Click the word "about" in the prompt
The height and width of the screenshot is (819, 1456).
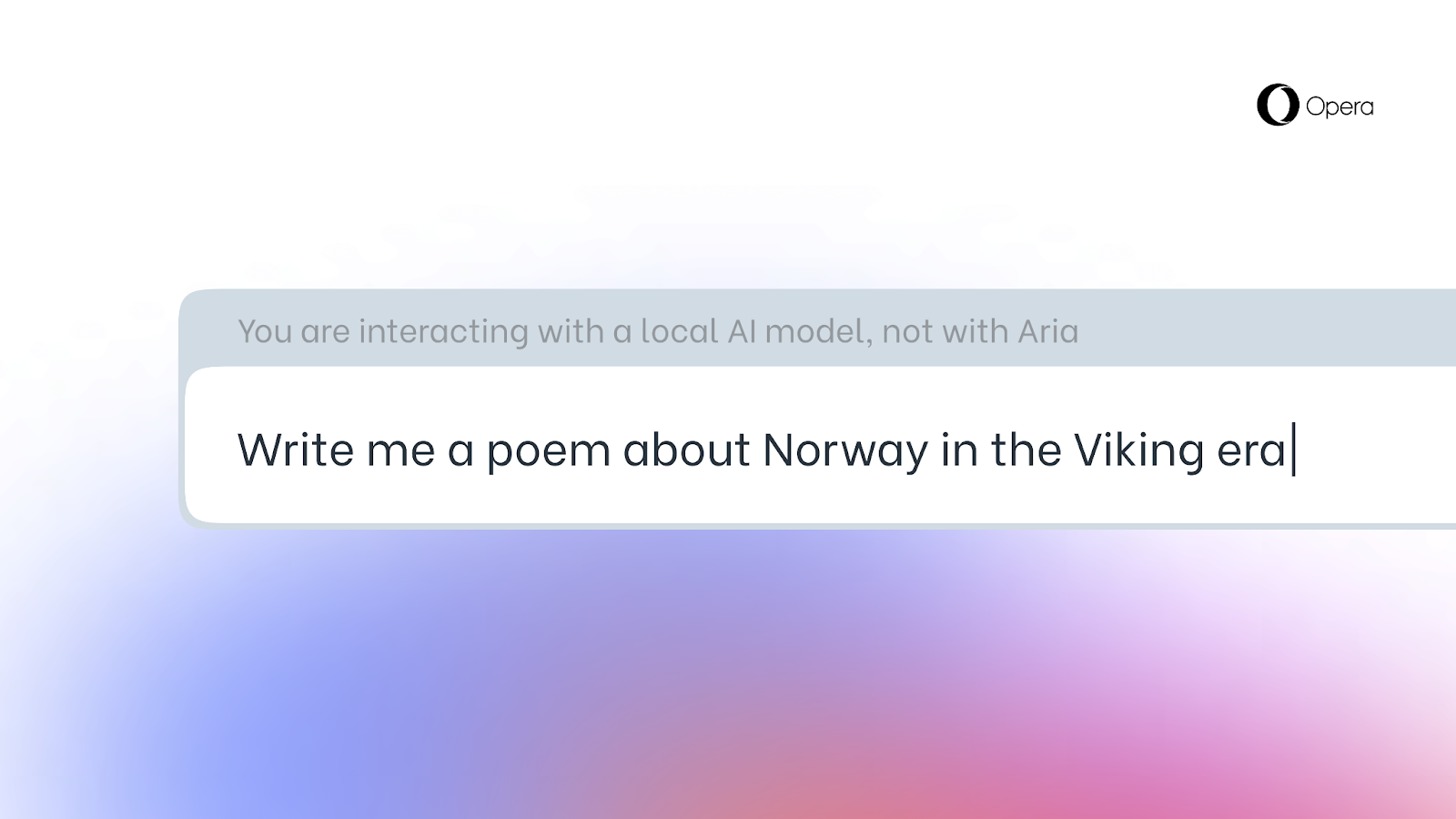point(686,450)
